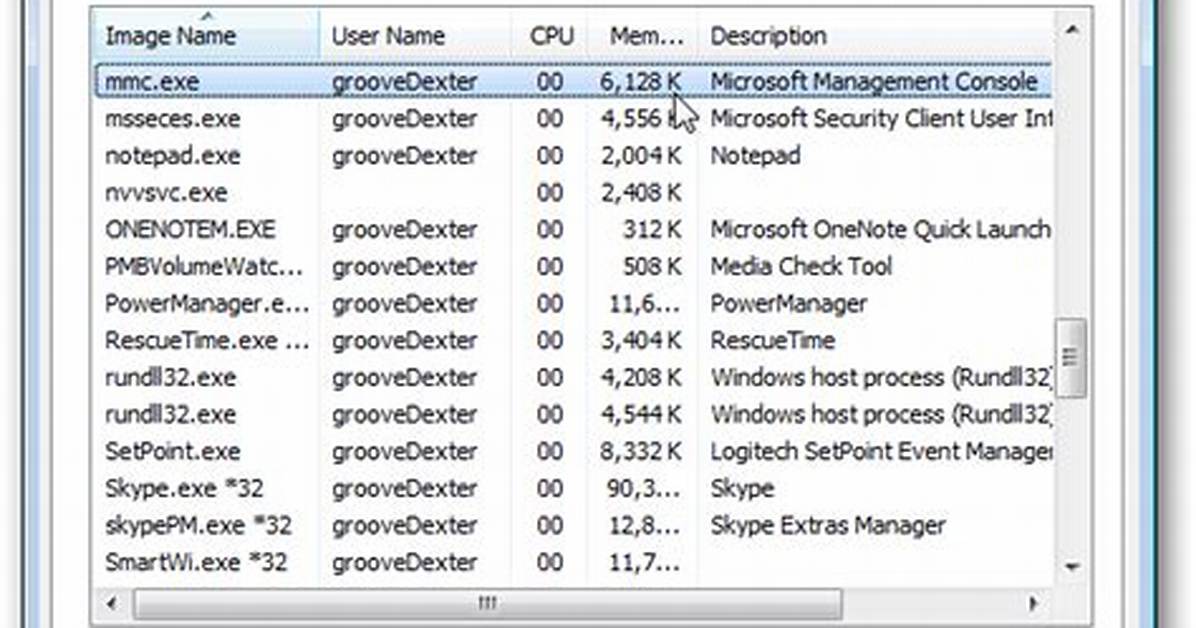
Task: Click the PowerManager description cell
Action: pyautogui.click(x=789, y=303)
